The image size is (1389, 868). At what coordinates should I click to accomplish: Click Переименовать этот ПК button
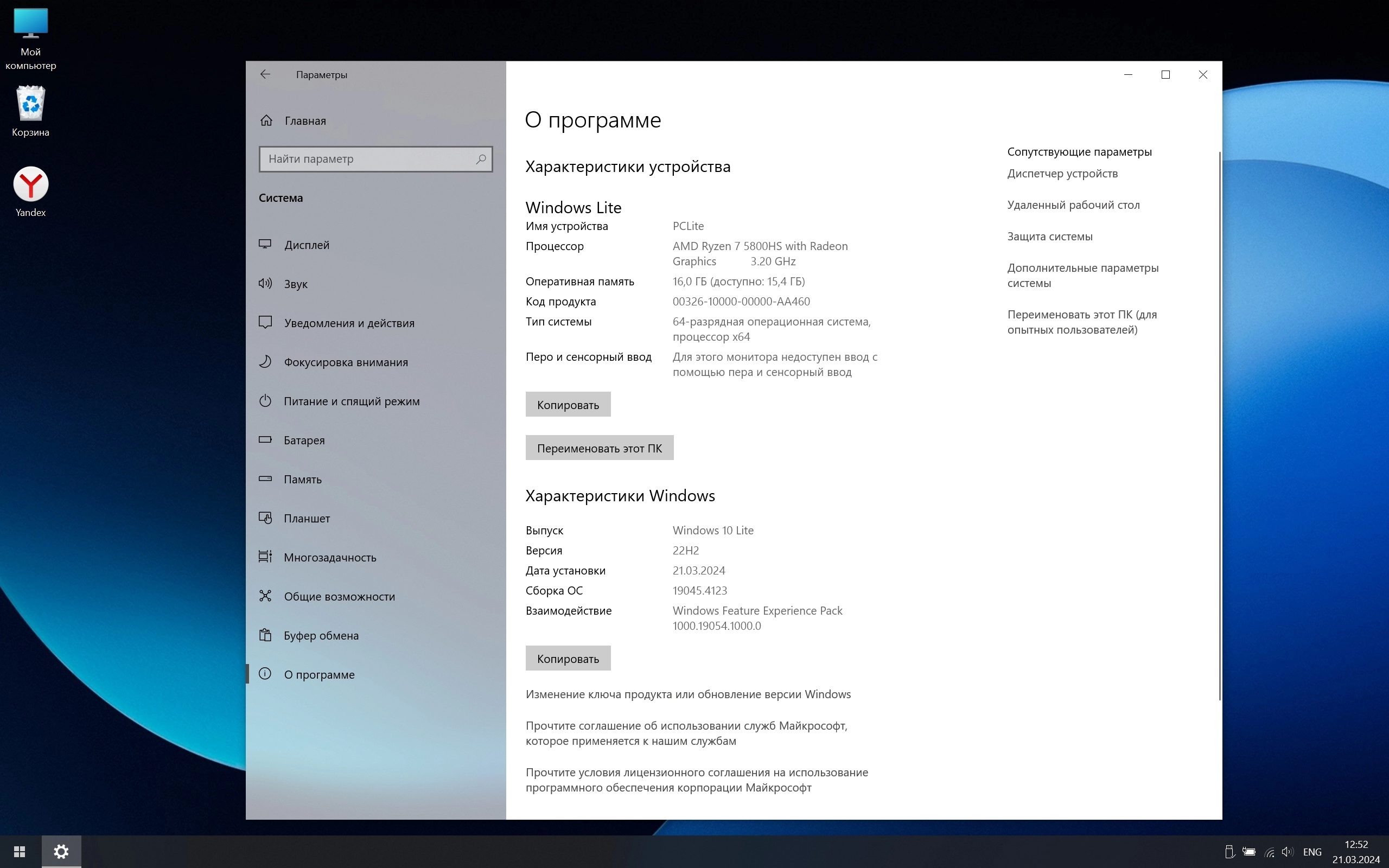(x=599, y=448)
